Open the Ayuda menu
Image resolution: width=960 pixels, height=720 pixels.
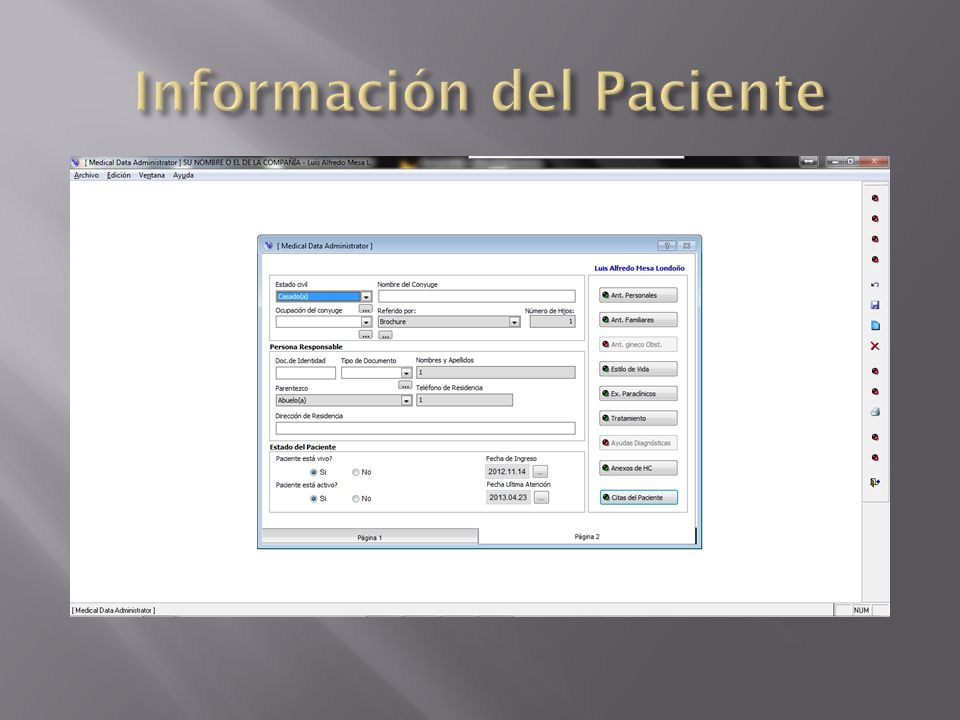[x=183, y=175]
